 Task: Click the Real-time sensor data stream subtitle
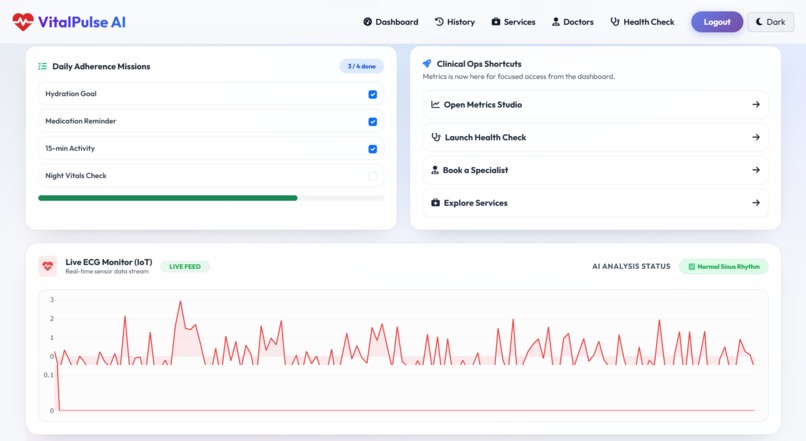107,271
